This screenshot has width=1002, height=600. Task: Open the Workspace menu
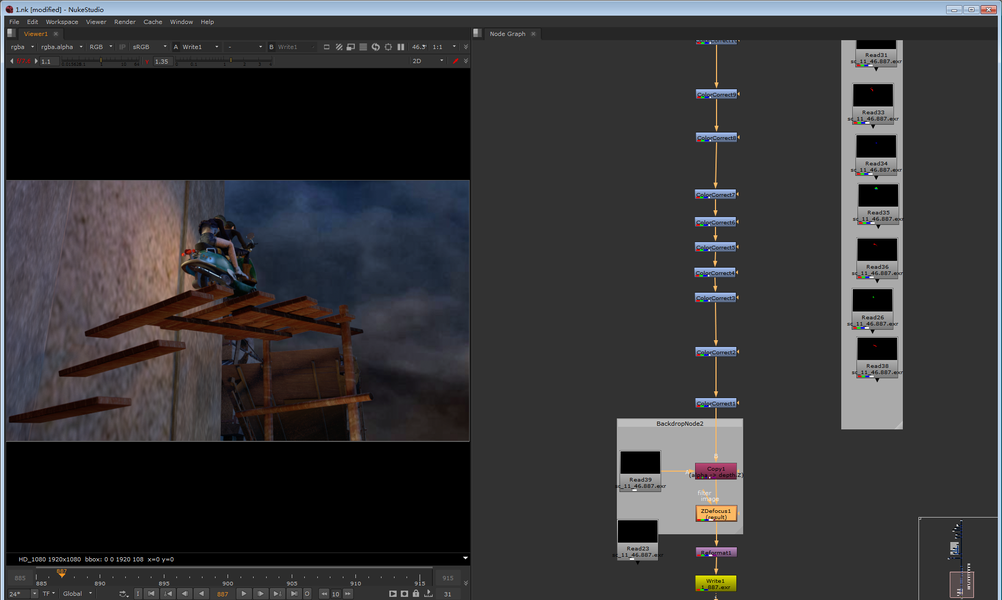click(x=61, y=22)
